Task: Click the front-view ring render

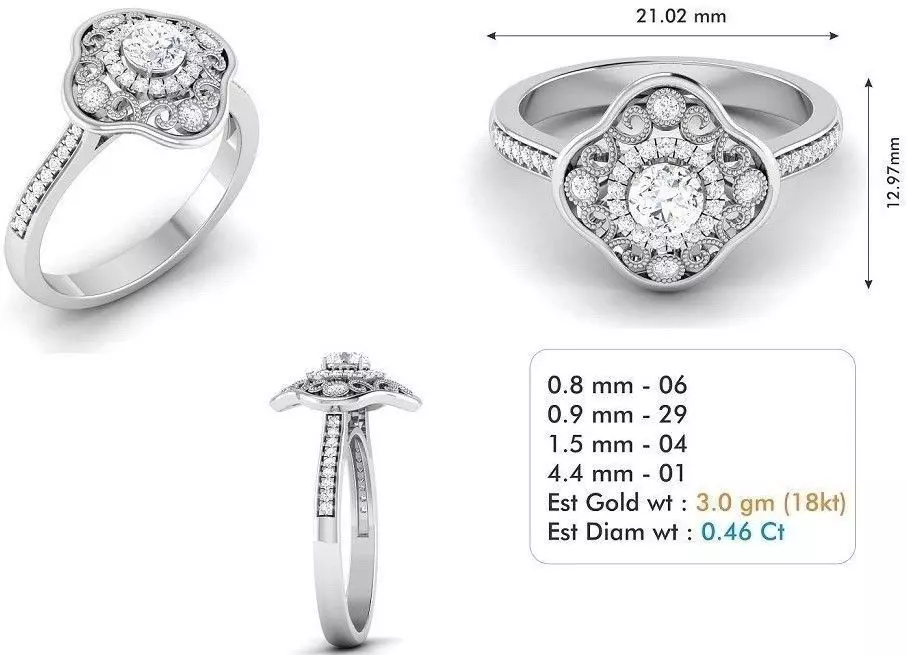Action: point(666,175)
